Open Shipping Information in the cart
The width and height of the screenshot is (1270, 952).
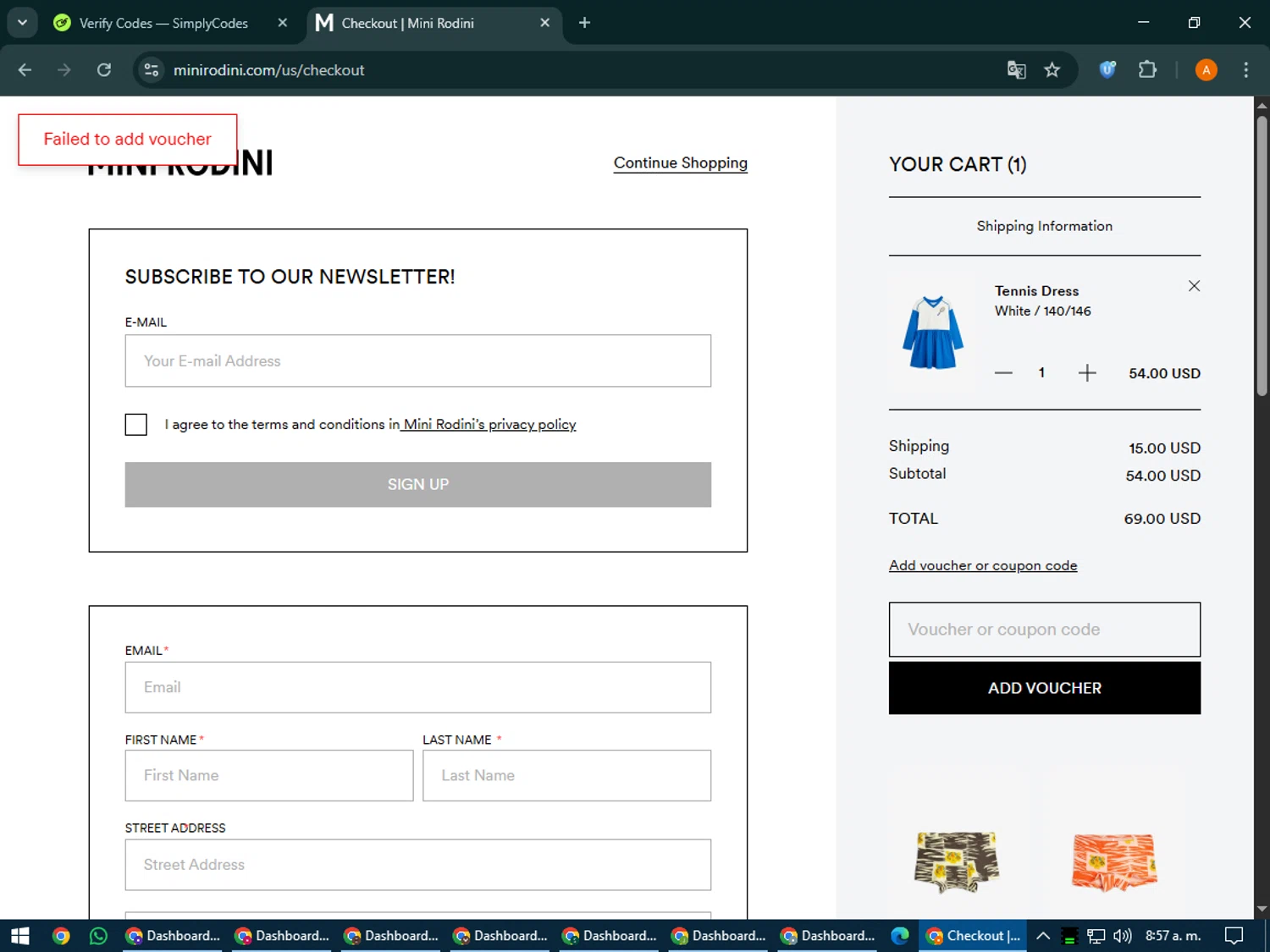(x=1044, y=226)
